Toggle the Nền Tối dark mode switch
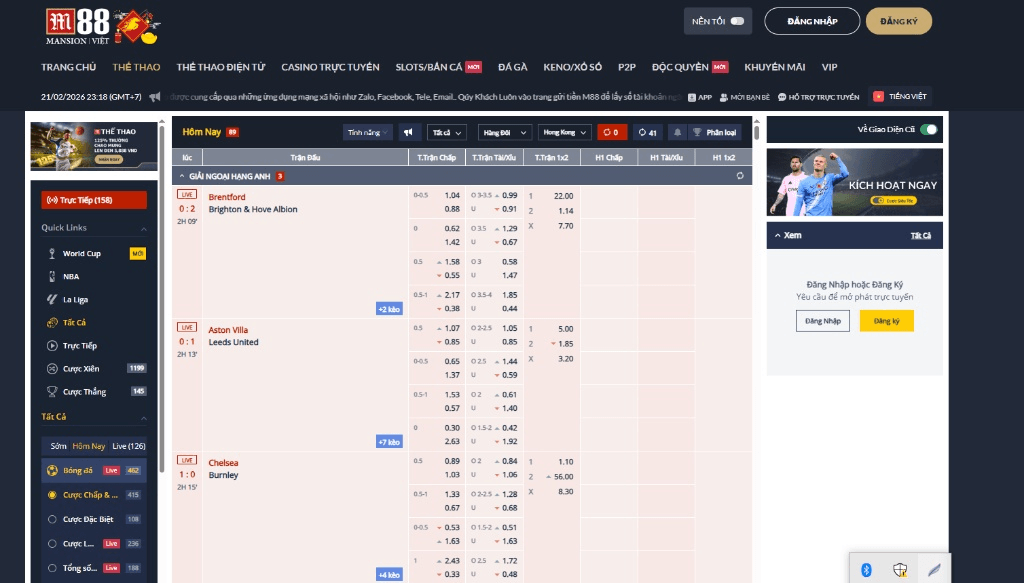 tap(737, 21)
